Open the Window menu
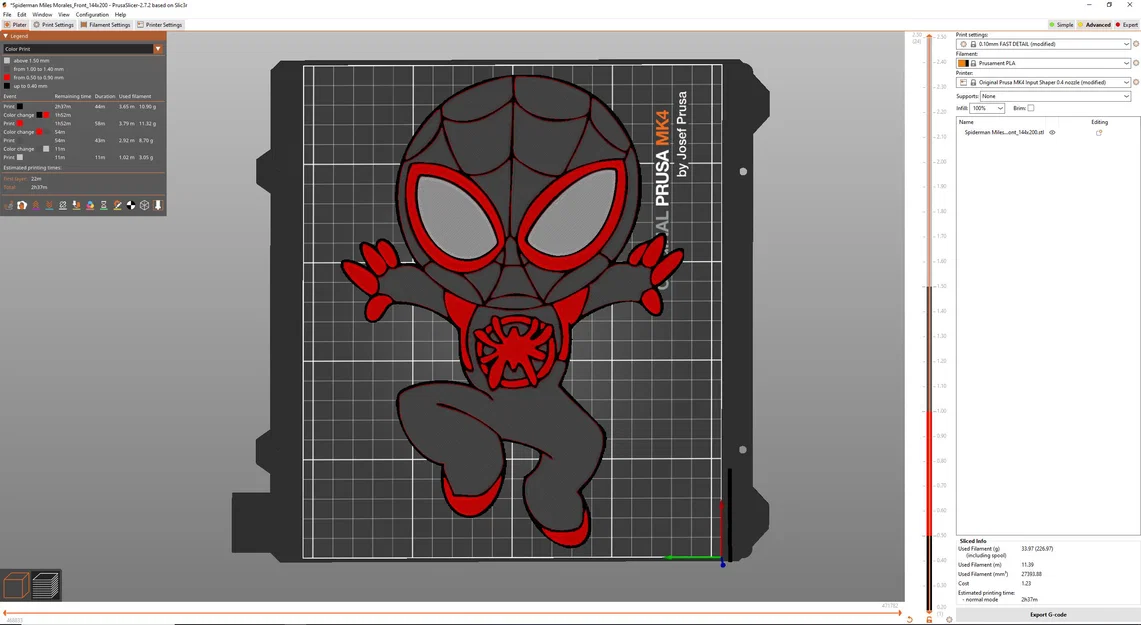 coord(42,15)
